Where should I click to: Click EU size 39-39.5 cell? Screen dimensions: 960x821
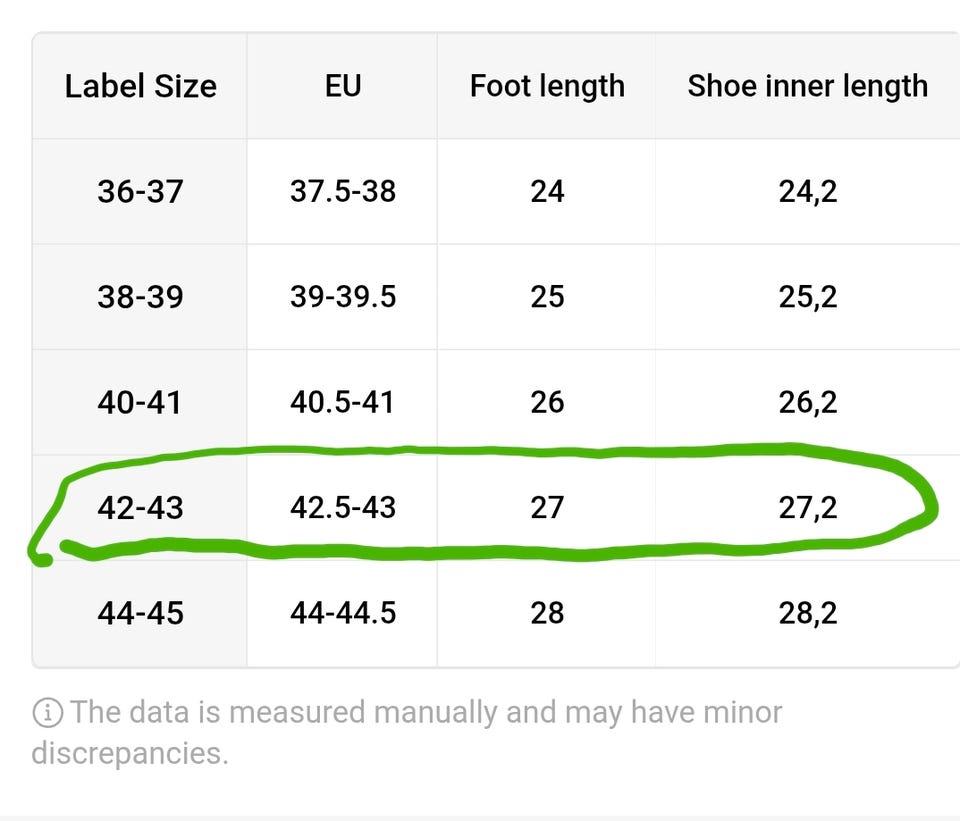tap(343, 297)
